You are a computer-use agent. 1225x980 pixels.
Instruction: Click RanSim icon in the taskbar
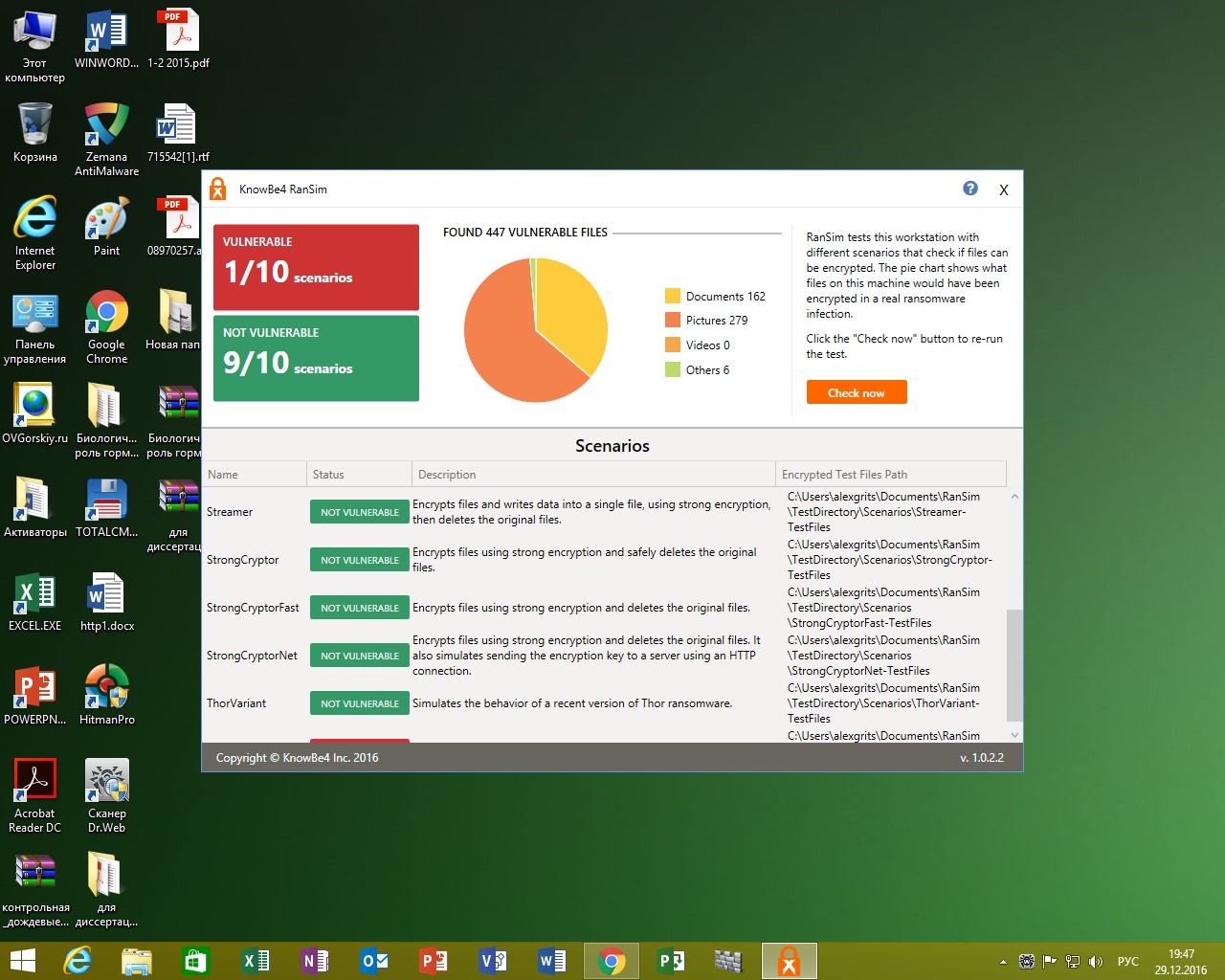(789, 961)
